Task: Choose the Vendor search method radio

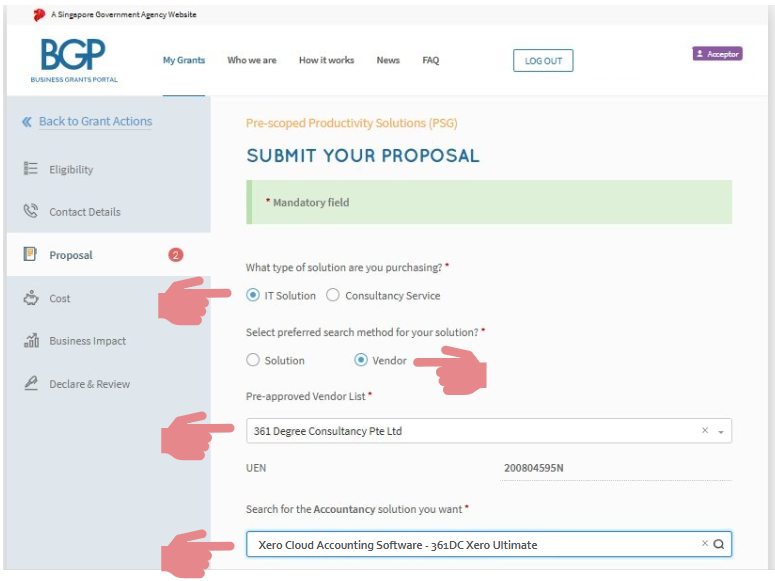Action: 361,359
